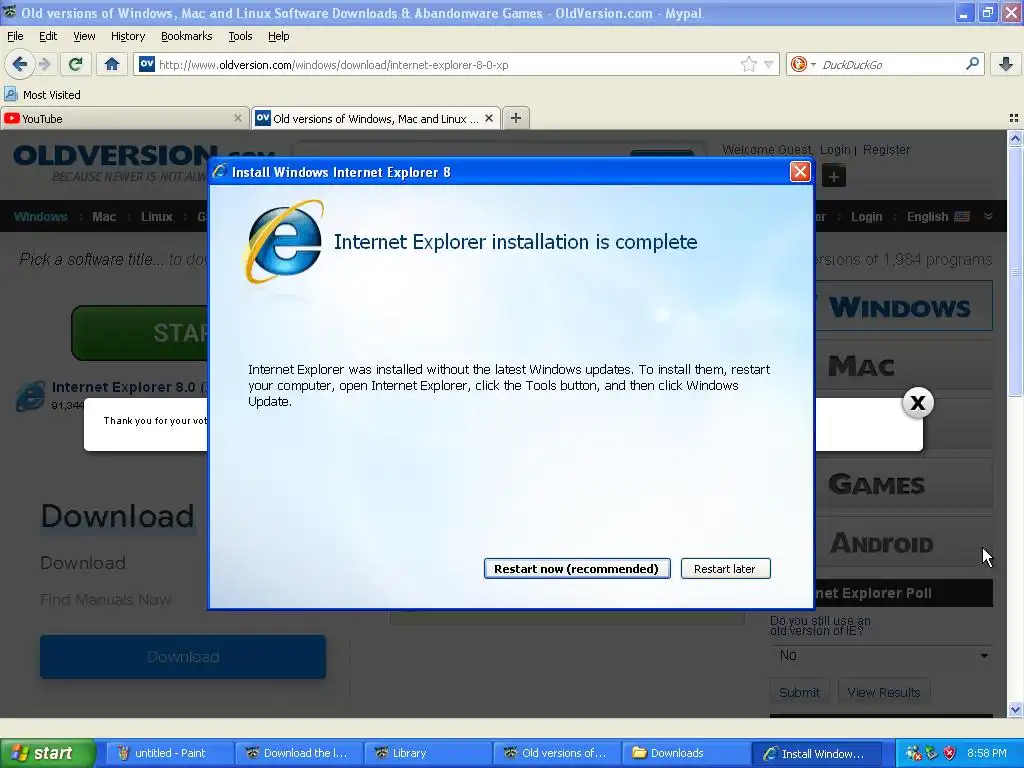Click Login link beside Welcome Guest
The image size is (1024, 768).
(835, 150)
